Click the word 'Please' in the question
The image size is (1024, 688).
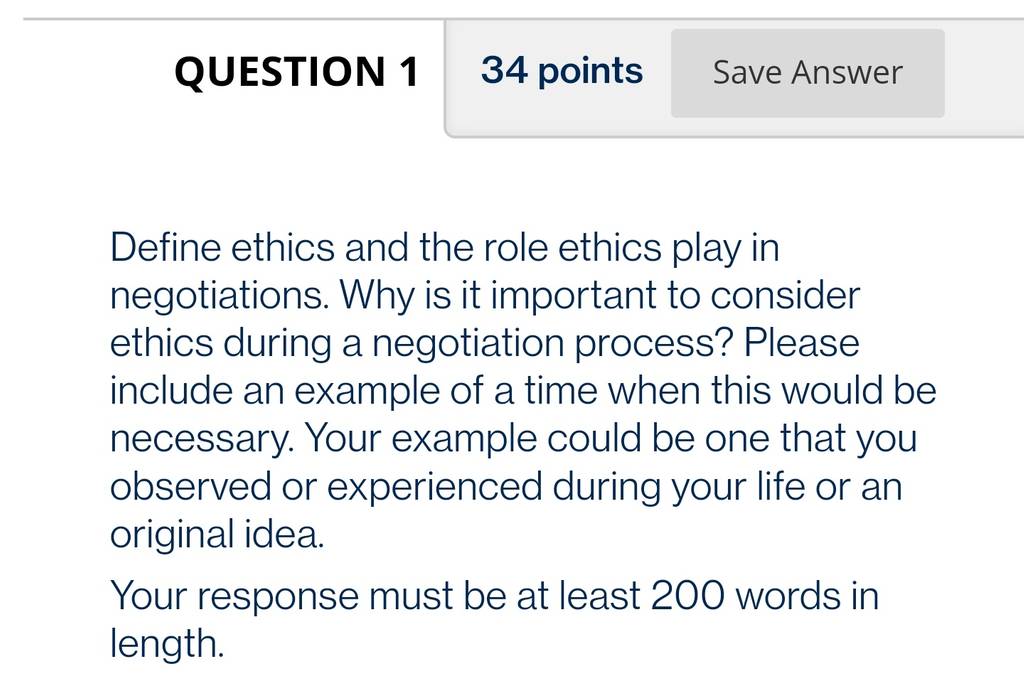pos(801,343)
